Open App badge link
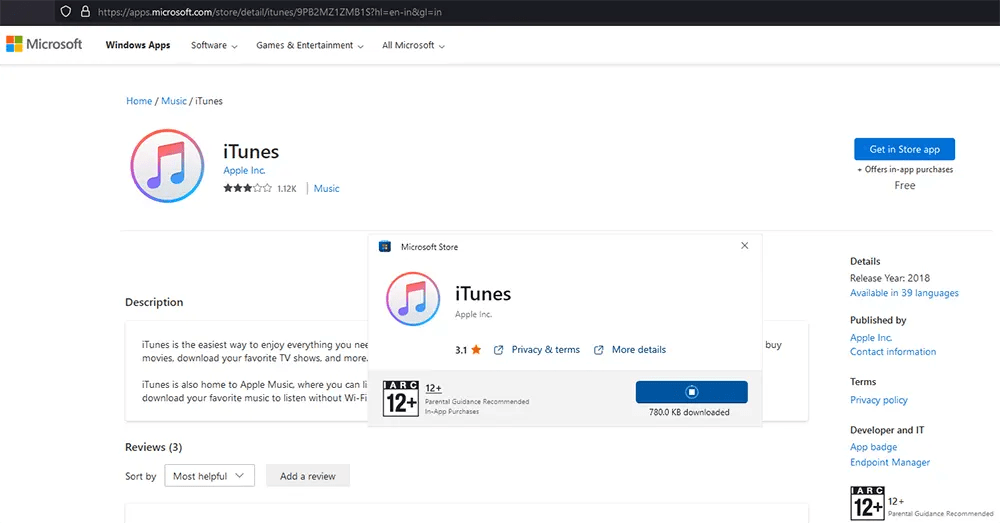The image size is (1000, 523). pyautogui.click(x=874, y=447)
